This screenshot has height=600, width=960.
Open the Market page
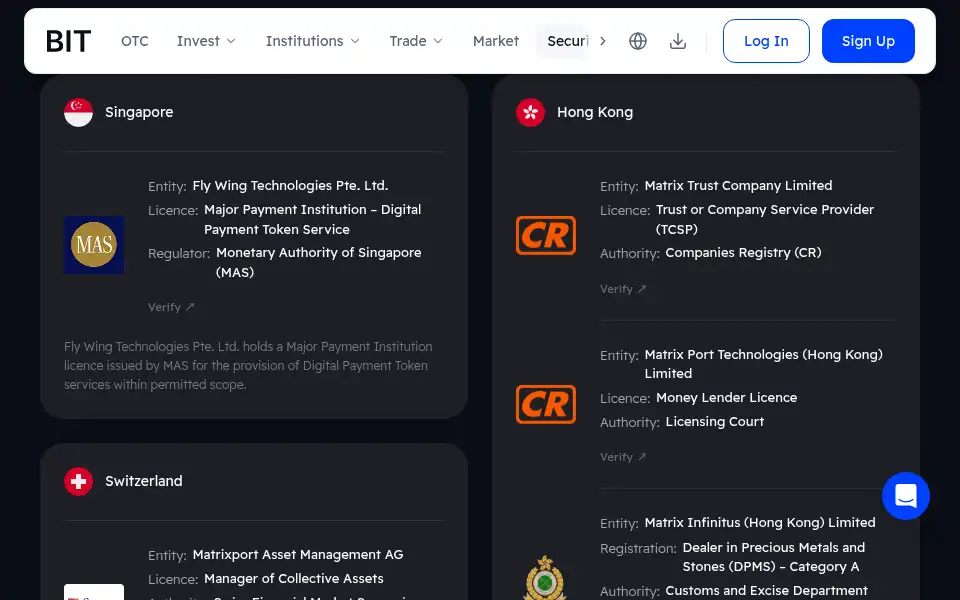tap(495, 41)
